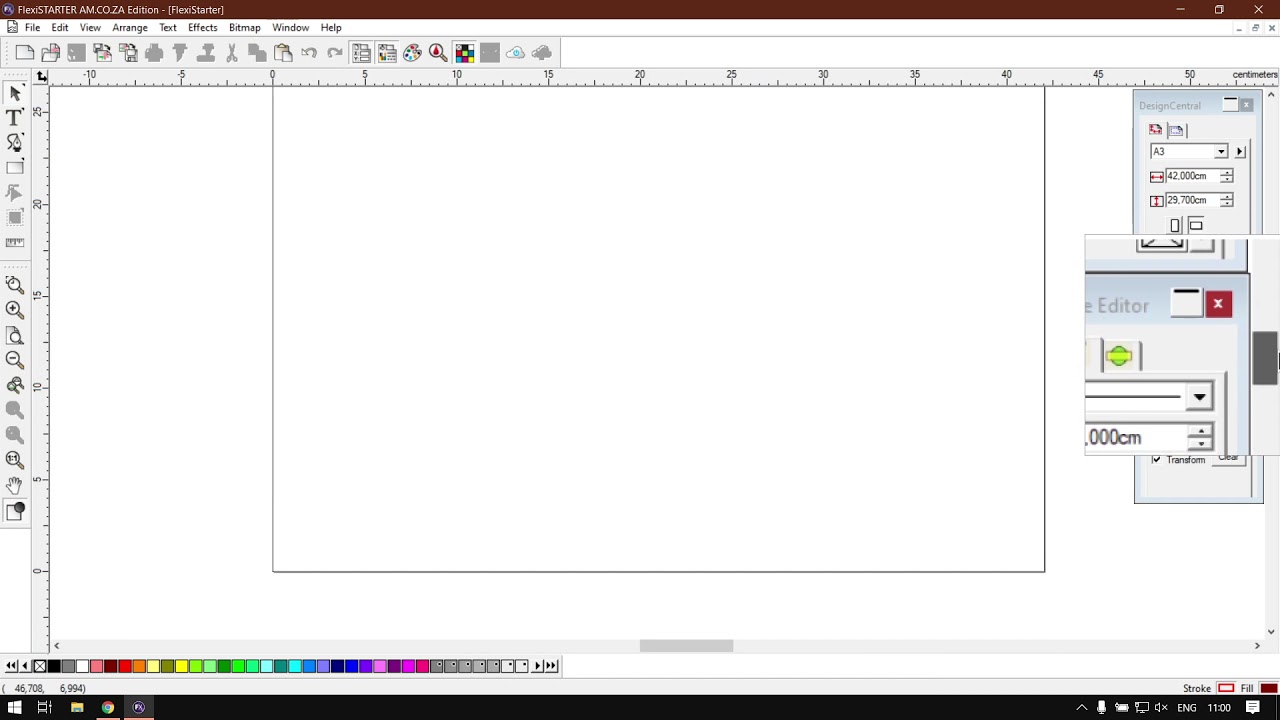
Task: Click the horizontal scrollbar thumb
Action: [x=686, y=646]
